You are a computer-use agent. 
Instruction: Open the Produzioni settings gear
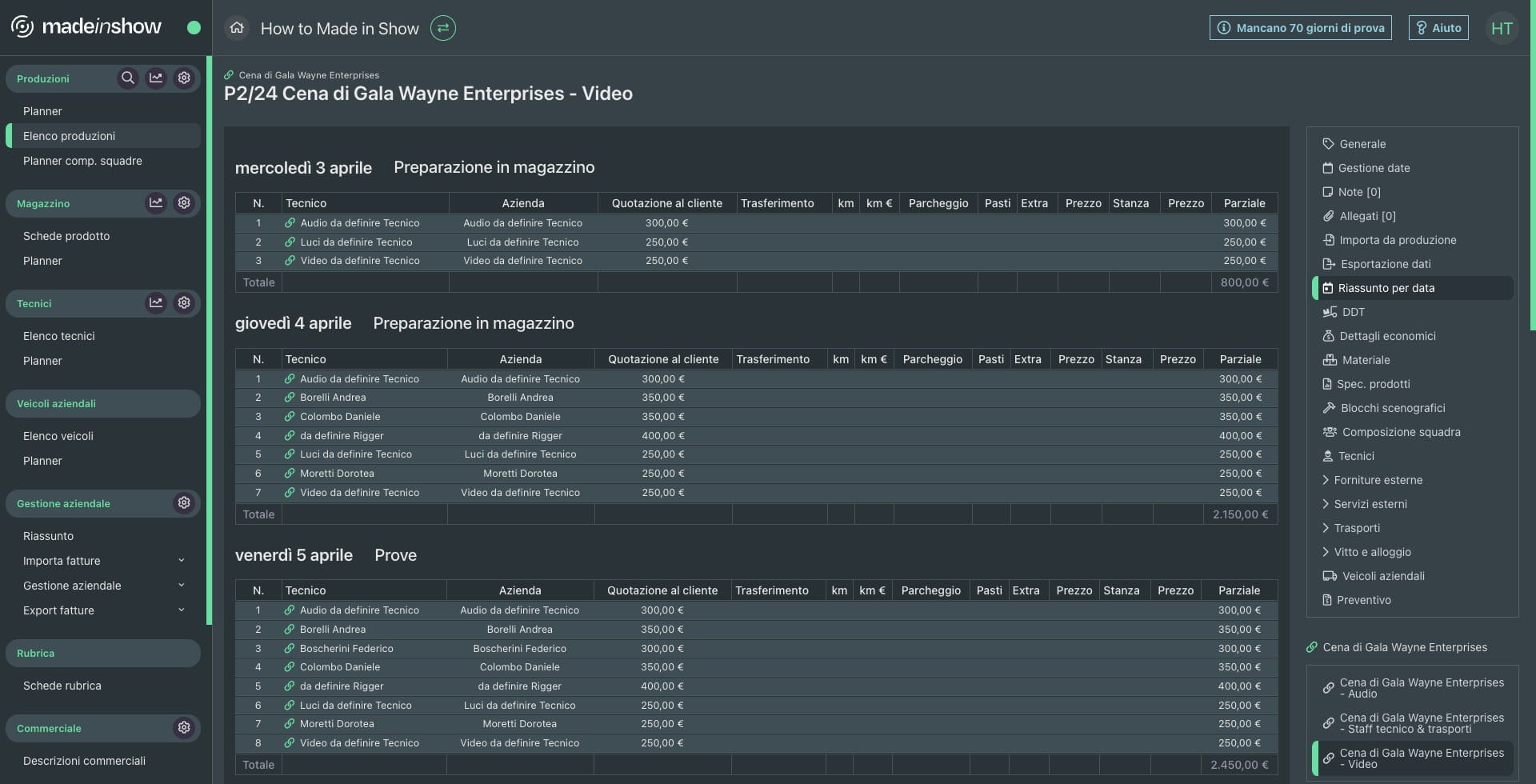pyautogui.click(x=184, y=78)
